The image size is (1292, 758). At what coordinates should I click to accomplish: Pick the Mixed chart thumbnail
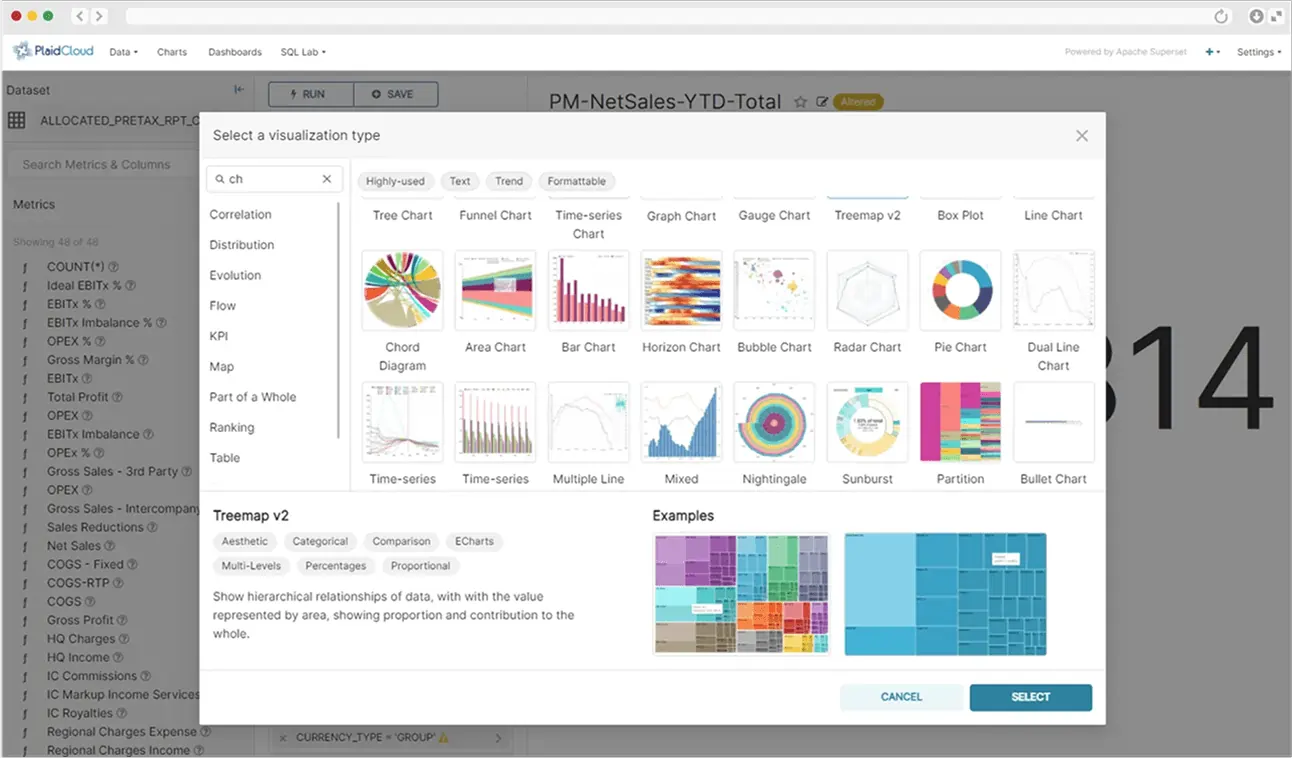(681, 422)
